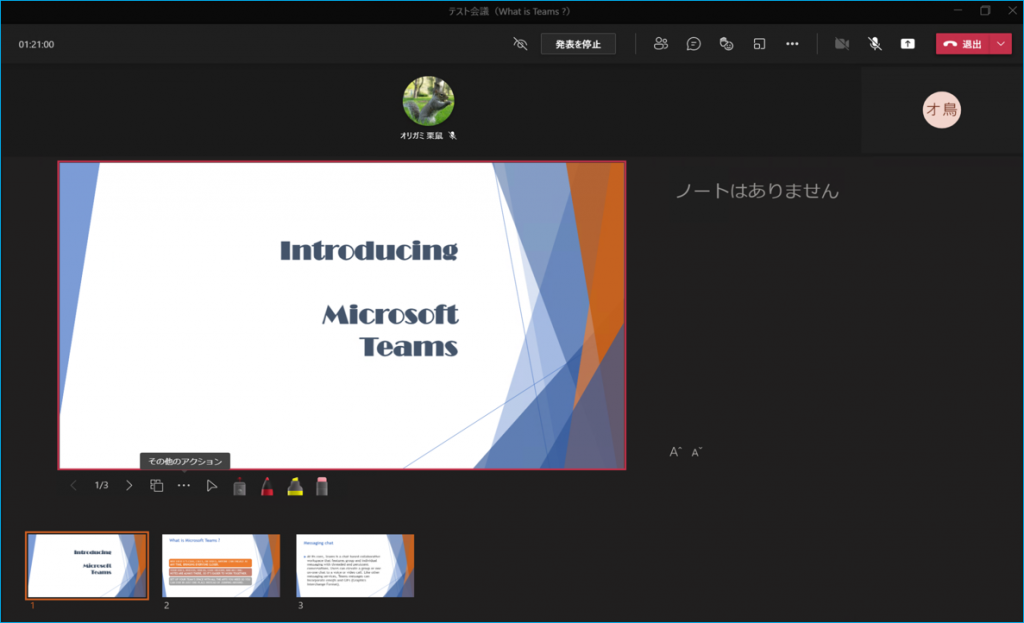This screenshot has width=1024, height=623.
Task: Click the red 退出 leave button
Action: [963, 44]
